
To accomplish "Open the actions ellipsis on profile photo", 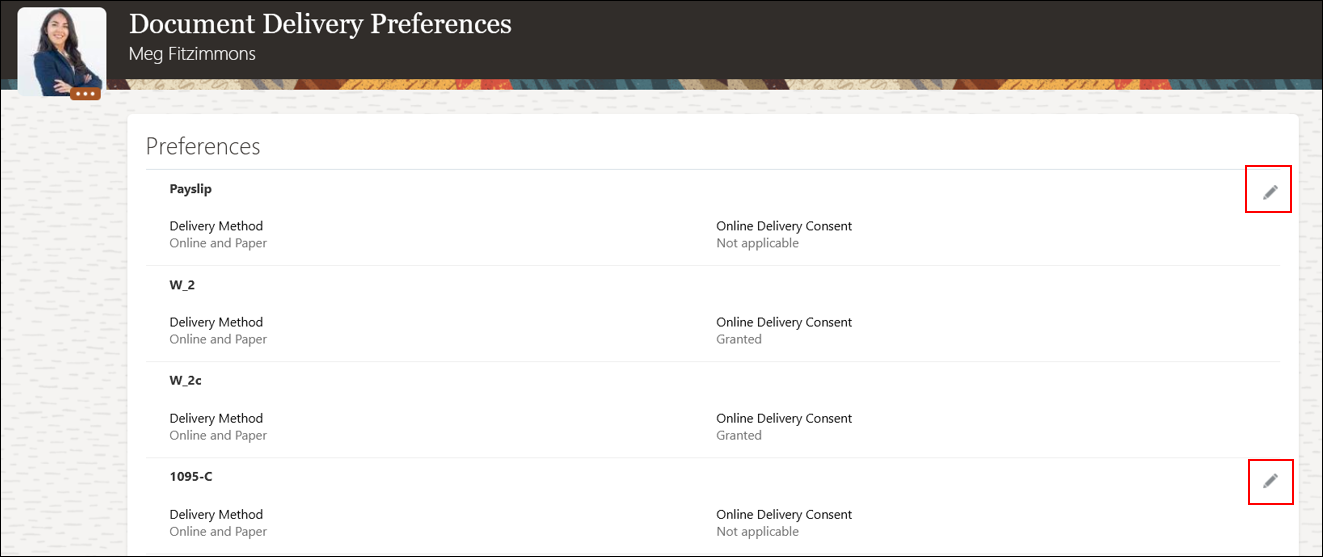I will click(85, 93).
